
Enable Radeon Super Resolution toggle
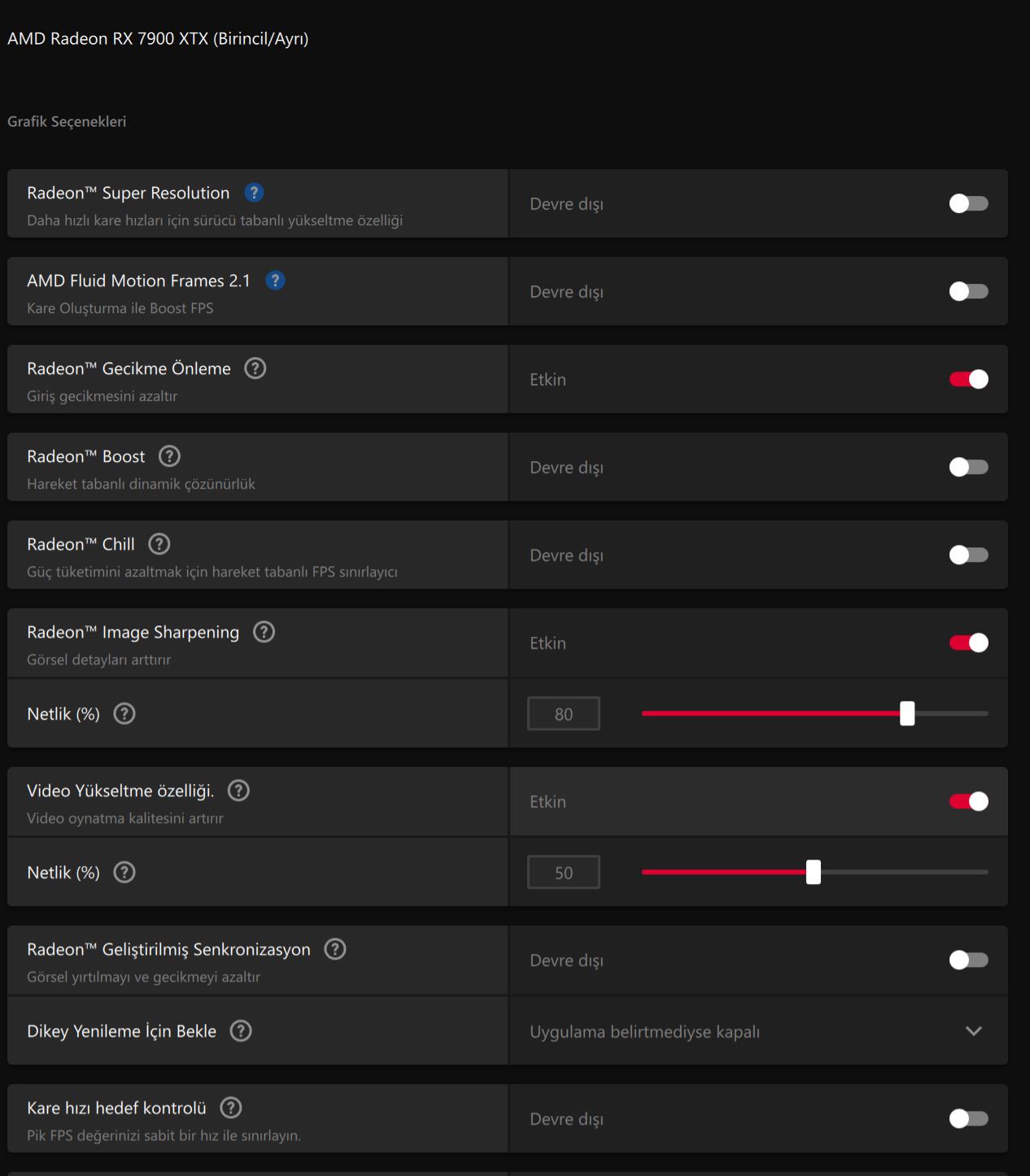pos(968,203)
